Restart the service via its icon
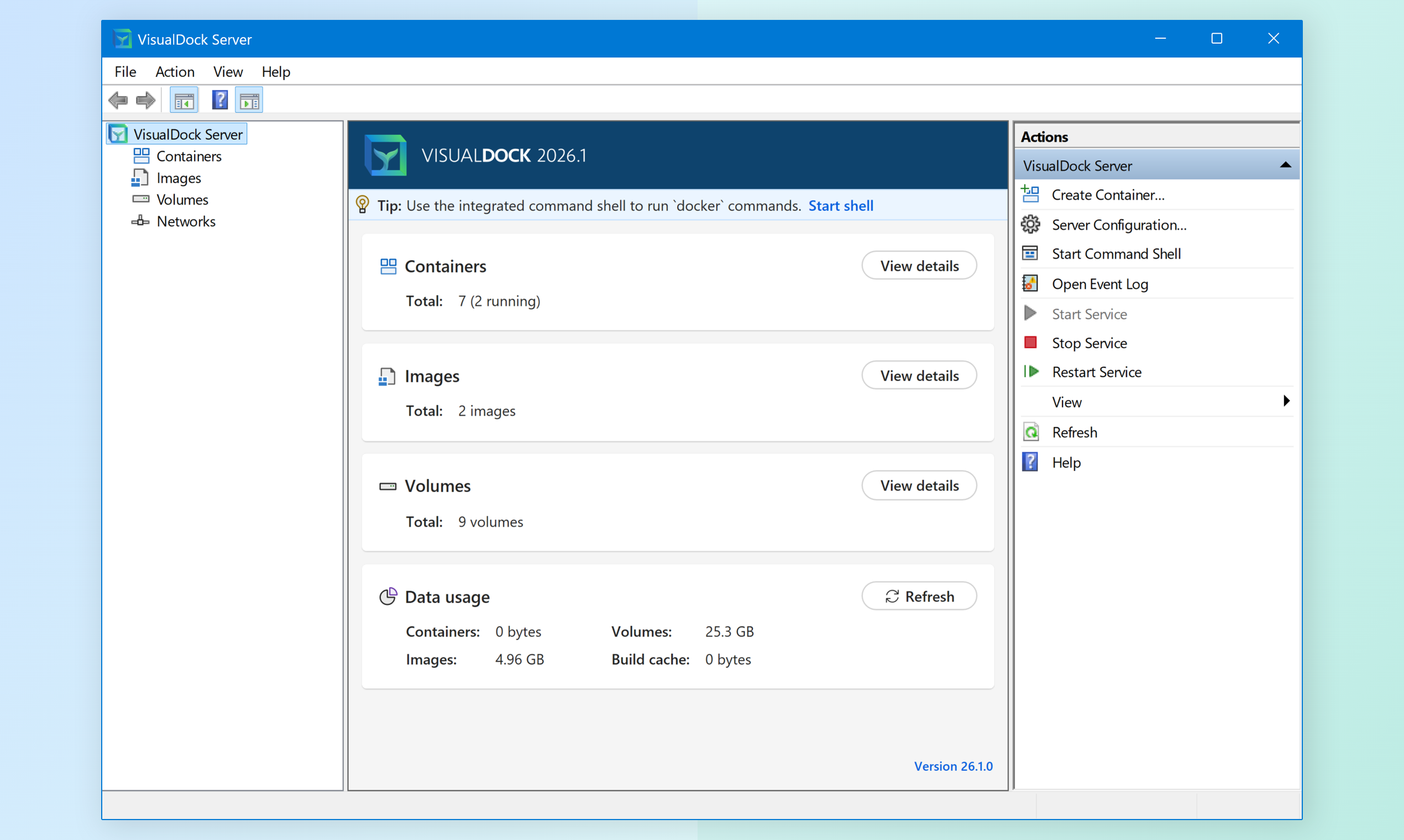1404x840 pixels. click(x=1030, y=371)
